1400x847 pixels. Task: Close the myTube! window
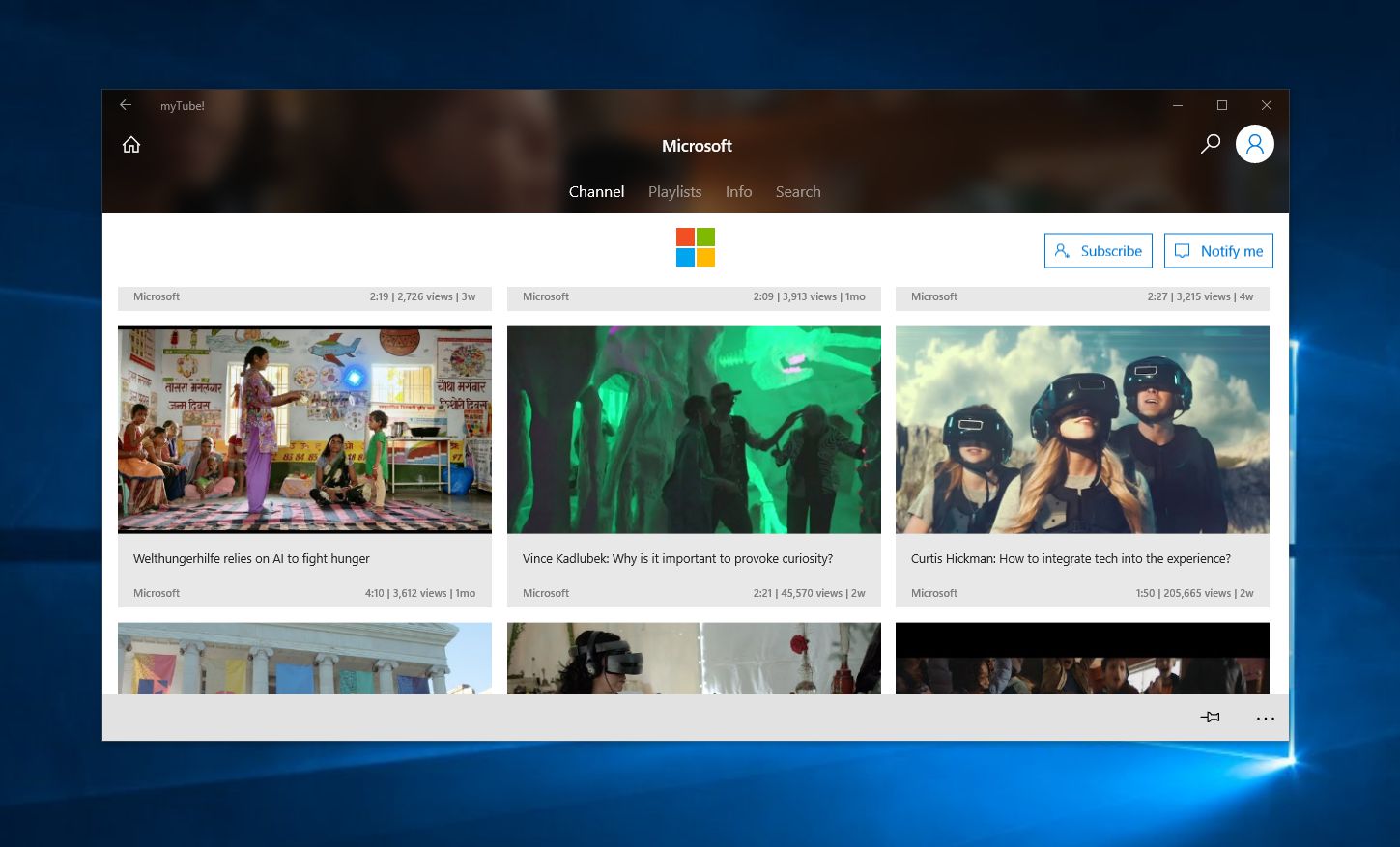tap(1267, 105)
